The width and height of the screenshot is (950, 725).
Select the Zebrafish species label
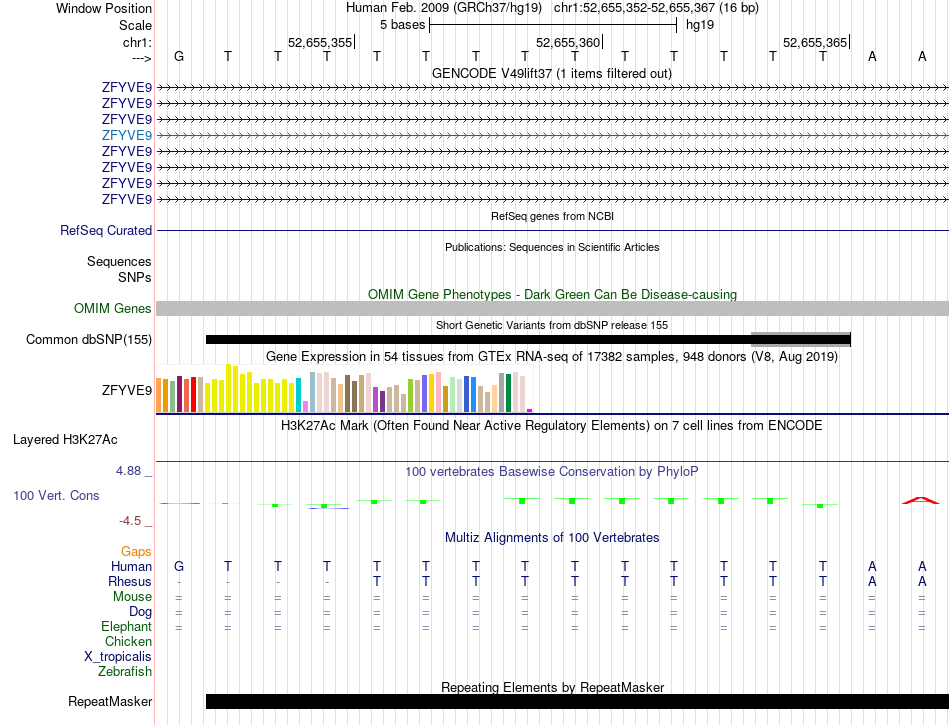[125, 672]
